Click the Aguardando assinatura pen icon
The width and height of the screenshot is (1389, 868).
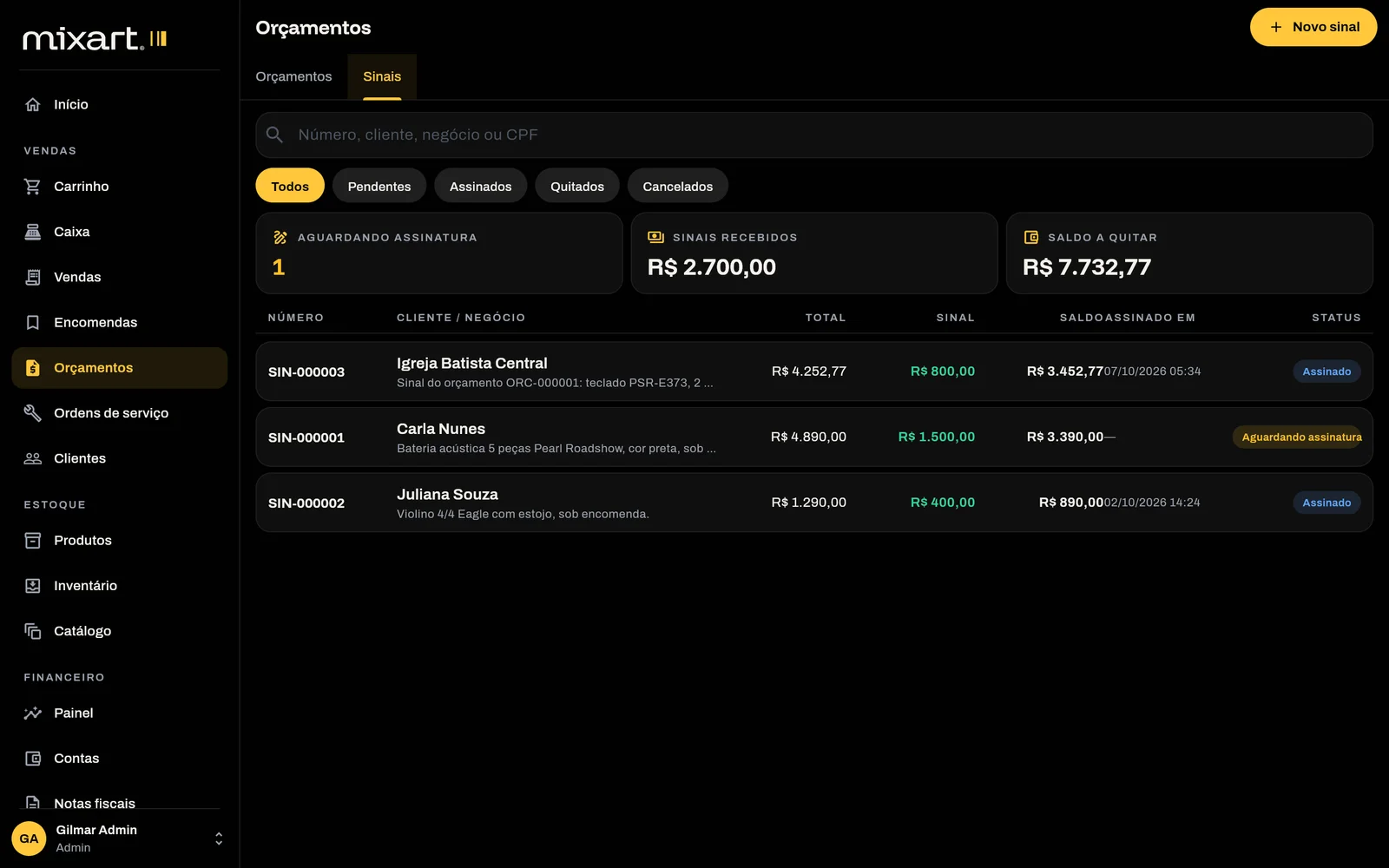pyautogui.click(x=280, y=238)
